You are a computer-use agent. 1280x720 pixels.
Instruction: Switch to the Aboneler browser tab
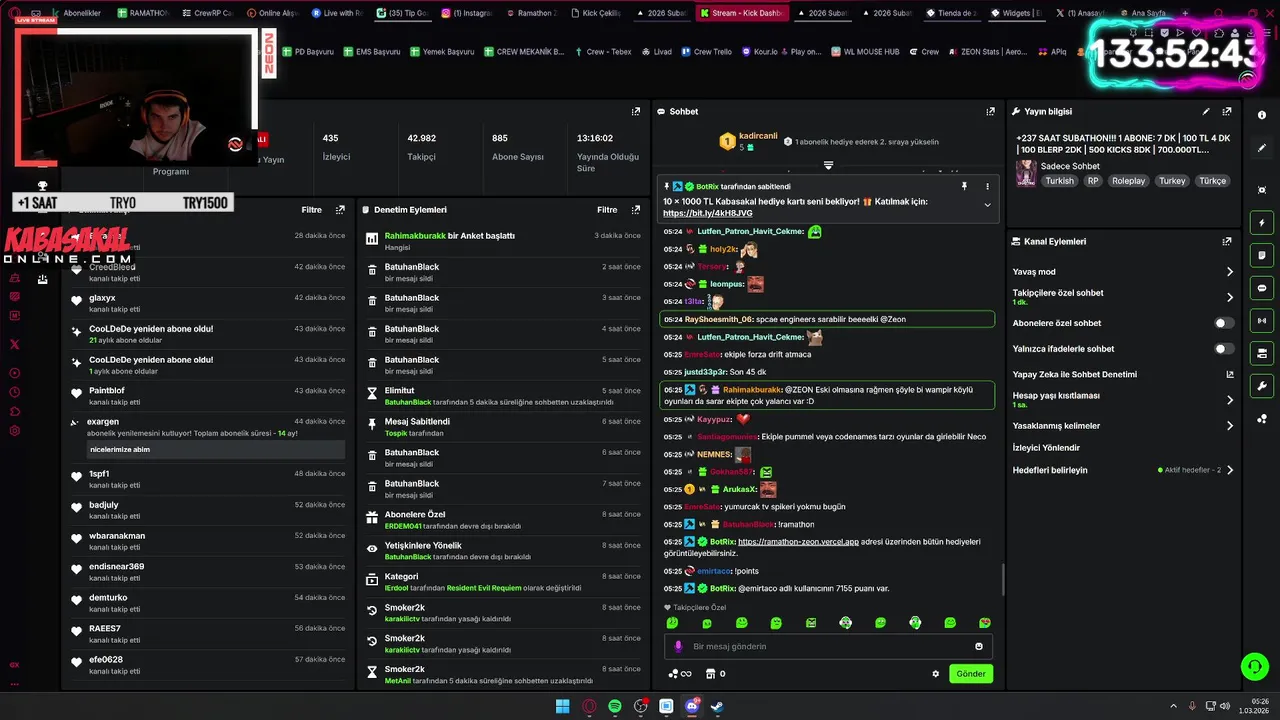(x=76, y=13)
